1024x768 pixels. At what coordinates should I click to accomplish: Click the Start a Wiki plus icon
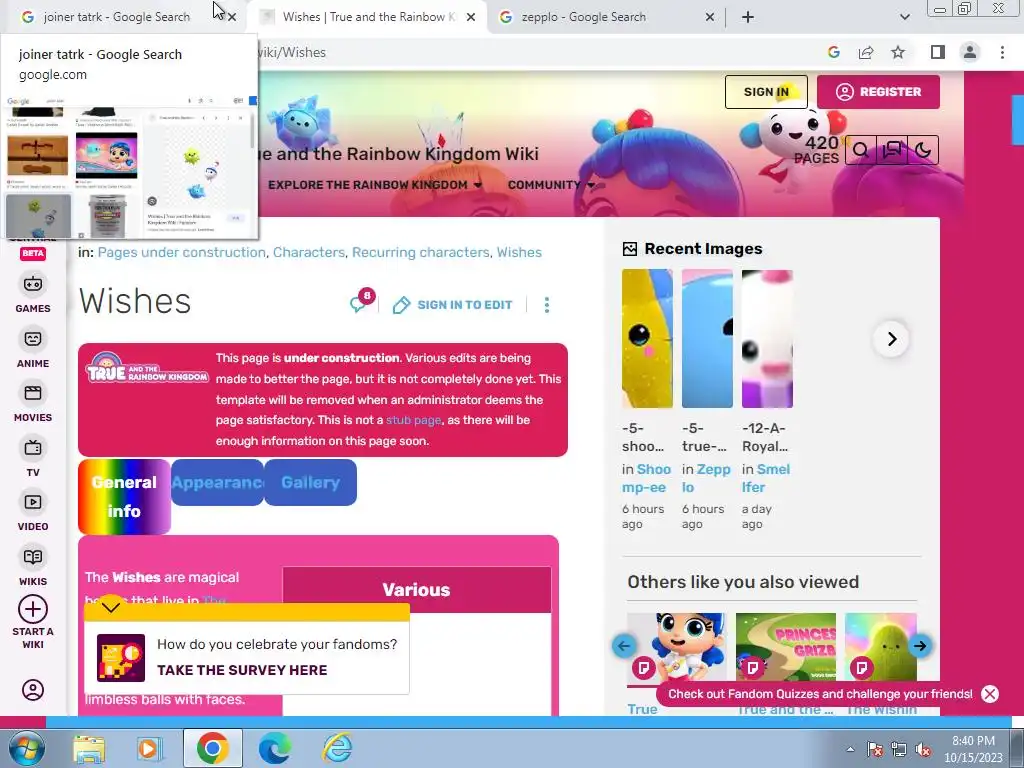point(33,609)
